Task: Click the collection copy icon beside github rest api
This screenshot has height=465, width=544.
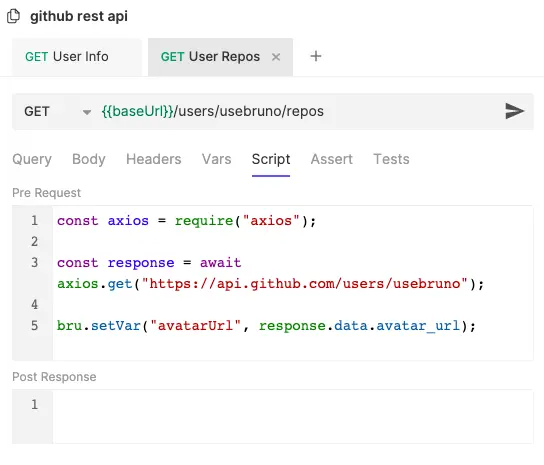Action: (14, 16)
